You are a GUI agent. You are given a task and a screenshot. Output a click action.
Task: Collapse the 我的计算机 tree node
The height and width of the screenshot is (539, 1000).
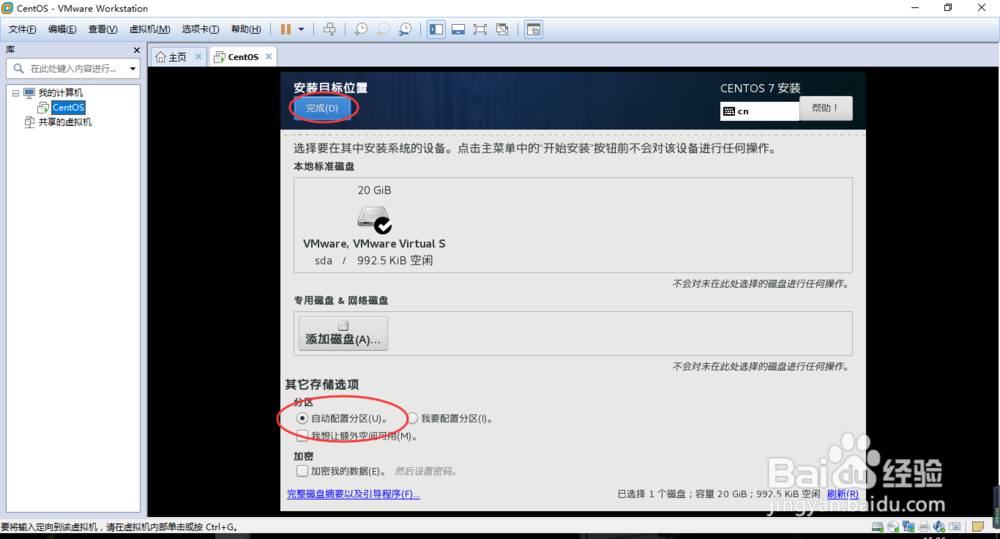click(16, 93)
